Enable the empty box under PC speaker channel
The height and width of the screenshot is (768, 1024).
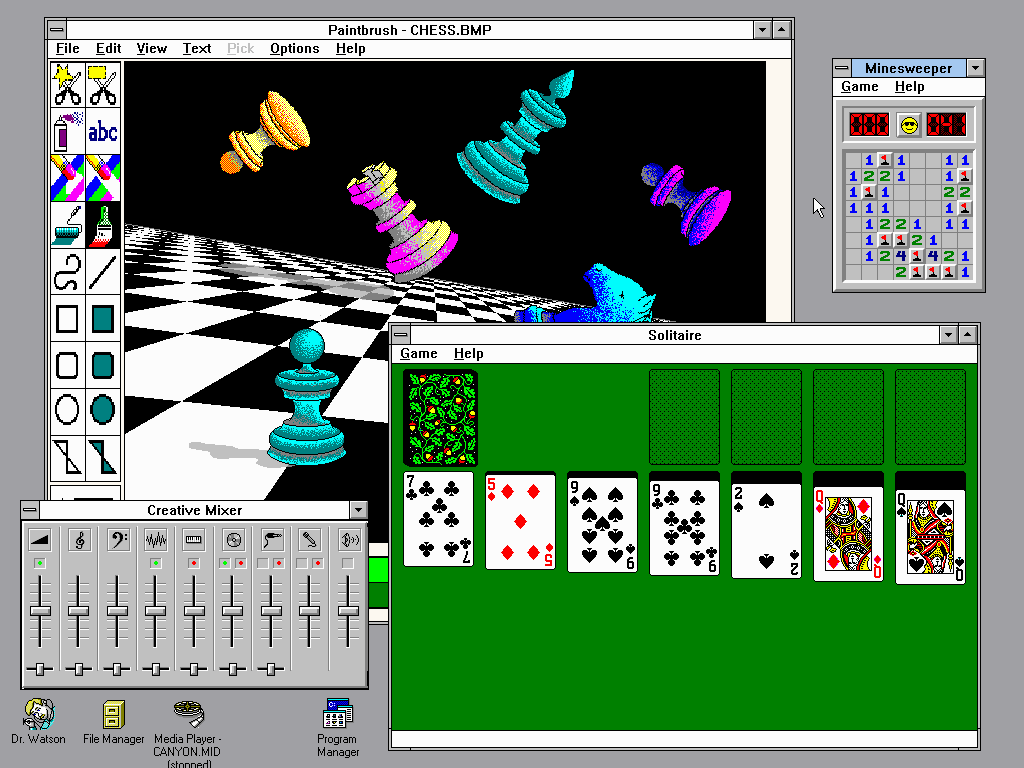coord(348,563)
